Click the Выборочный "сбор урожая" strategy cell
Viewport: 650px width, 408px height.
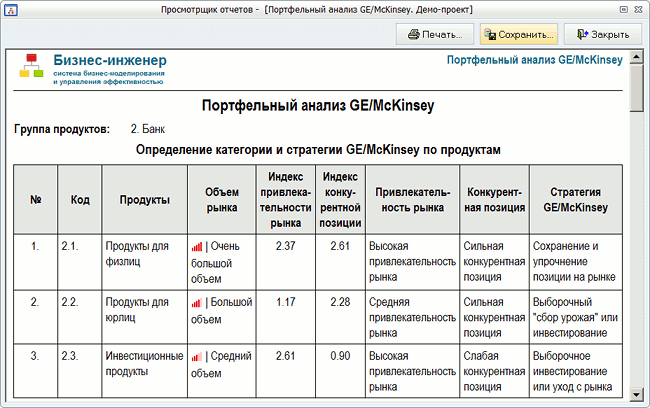(x=576, y=317)
